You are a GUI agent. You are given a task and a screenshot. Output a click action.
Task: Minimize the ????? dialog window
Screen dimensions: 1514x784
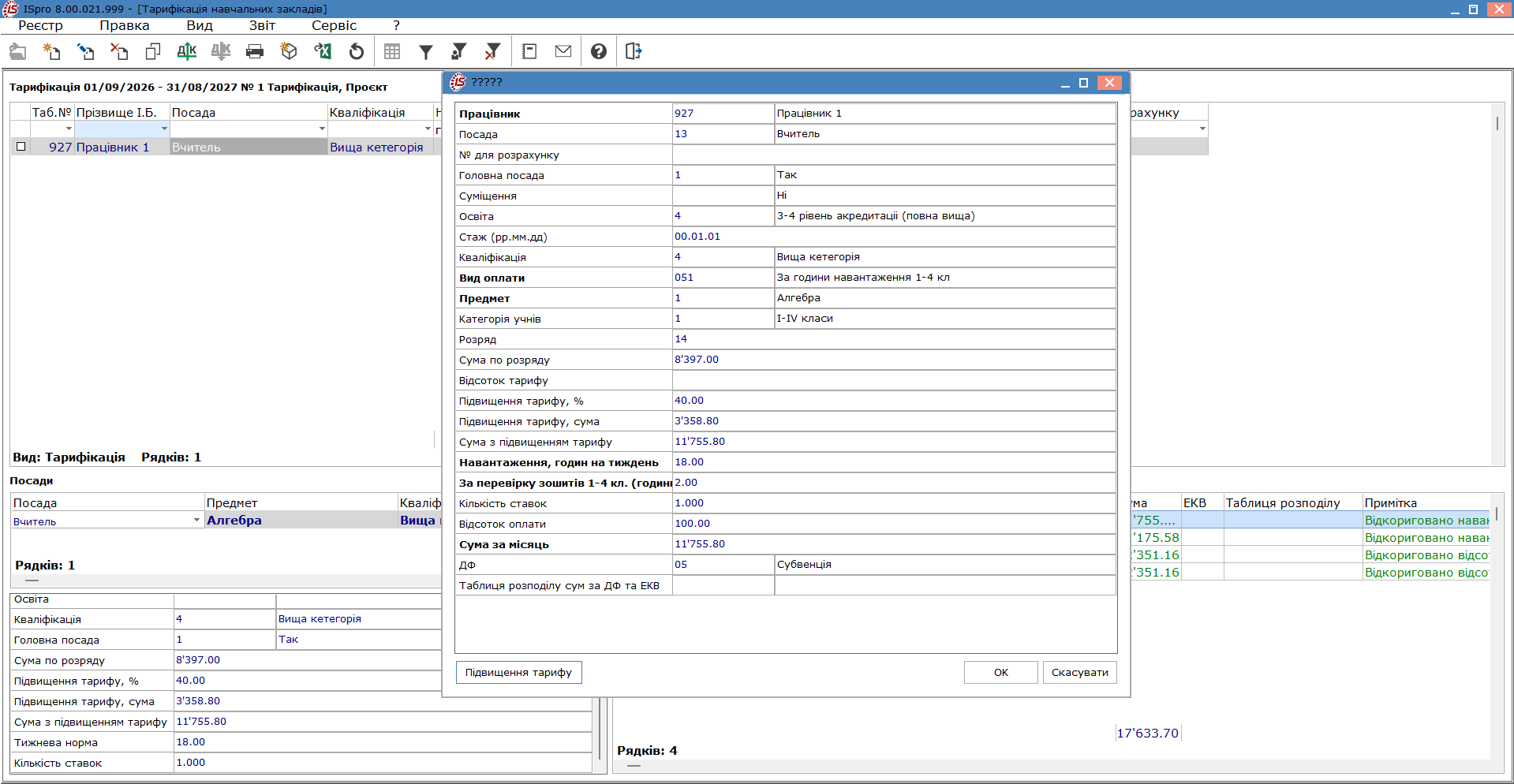point(1065,83)
